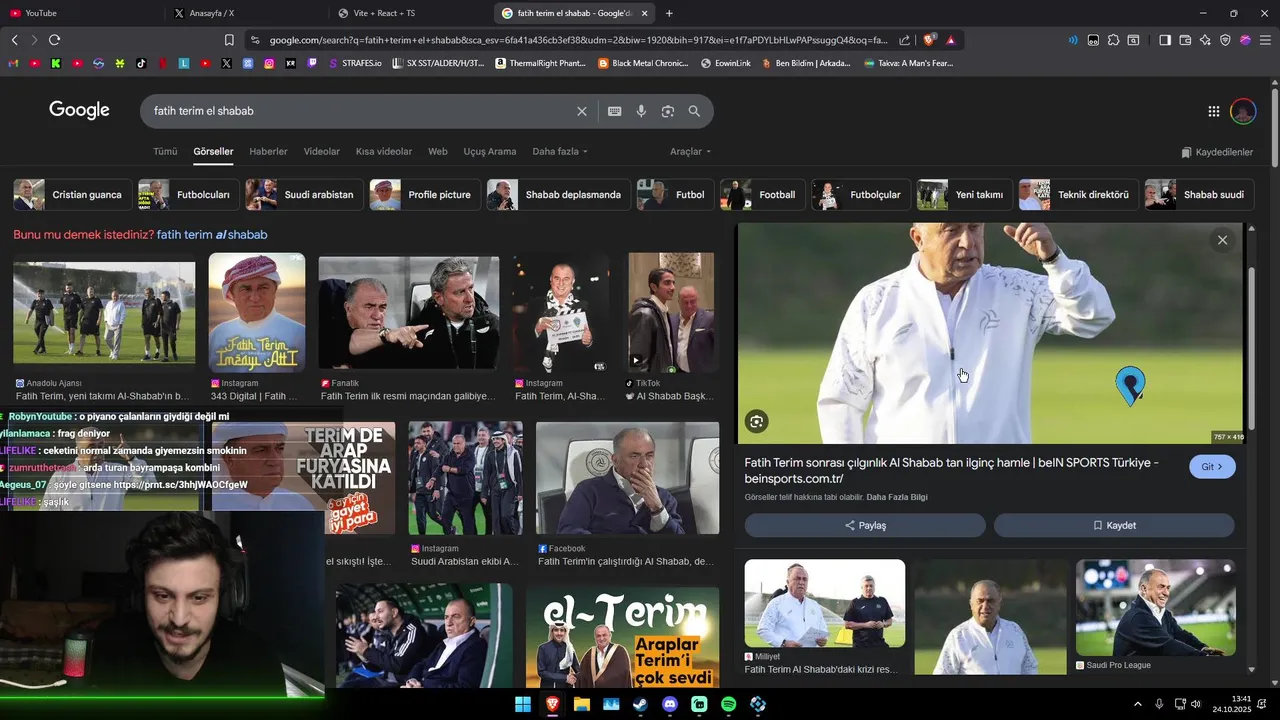Screen dimensions: 1280x720
Task: Click the browser address bar URL
Action: (x=578, y=40)
